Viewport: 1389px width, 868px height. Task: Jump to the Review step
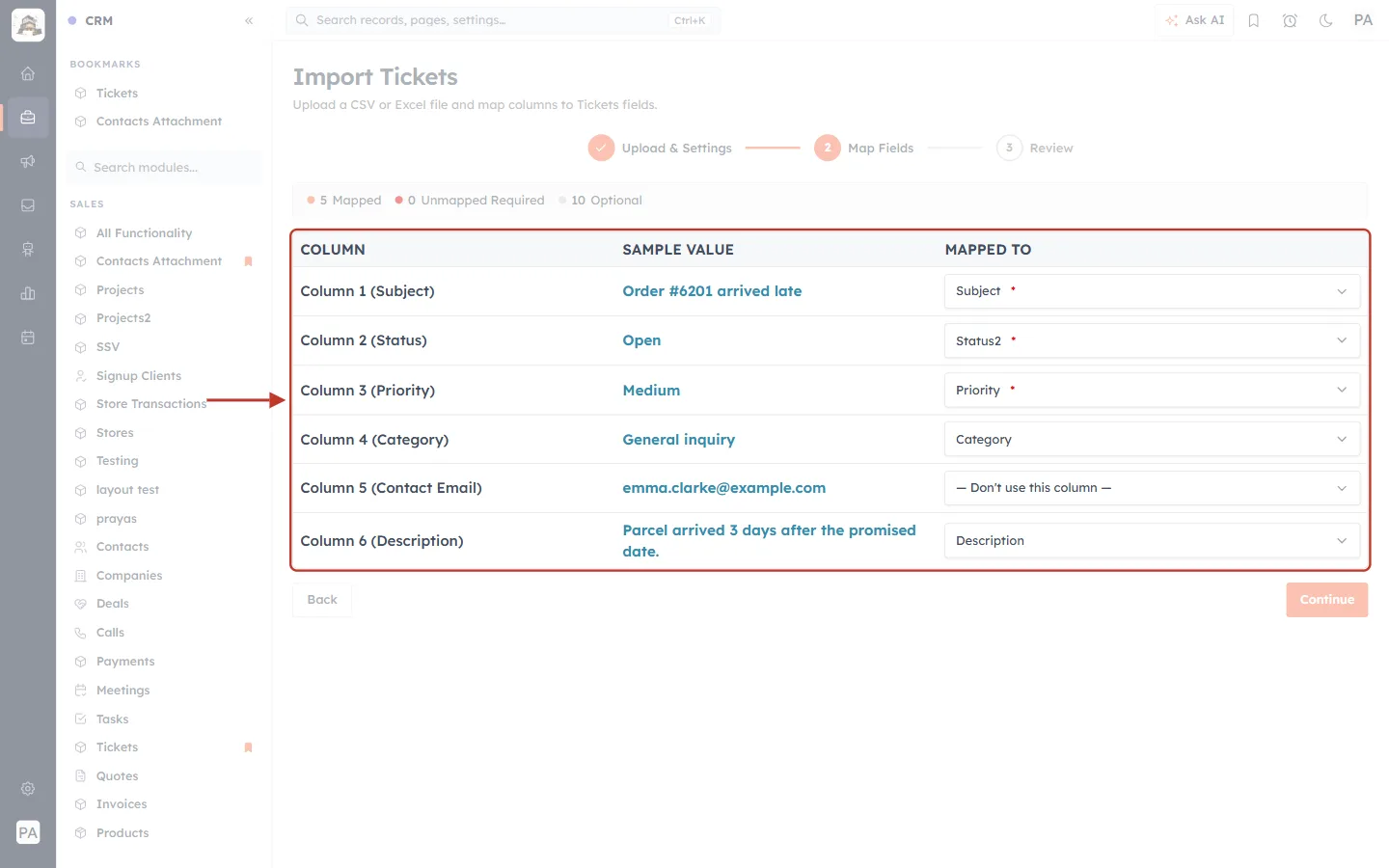[x=1035, y=148]
